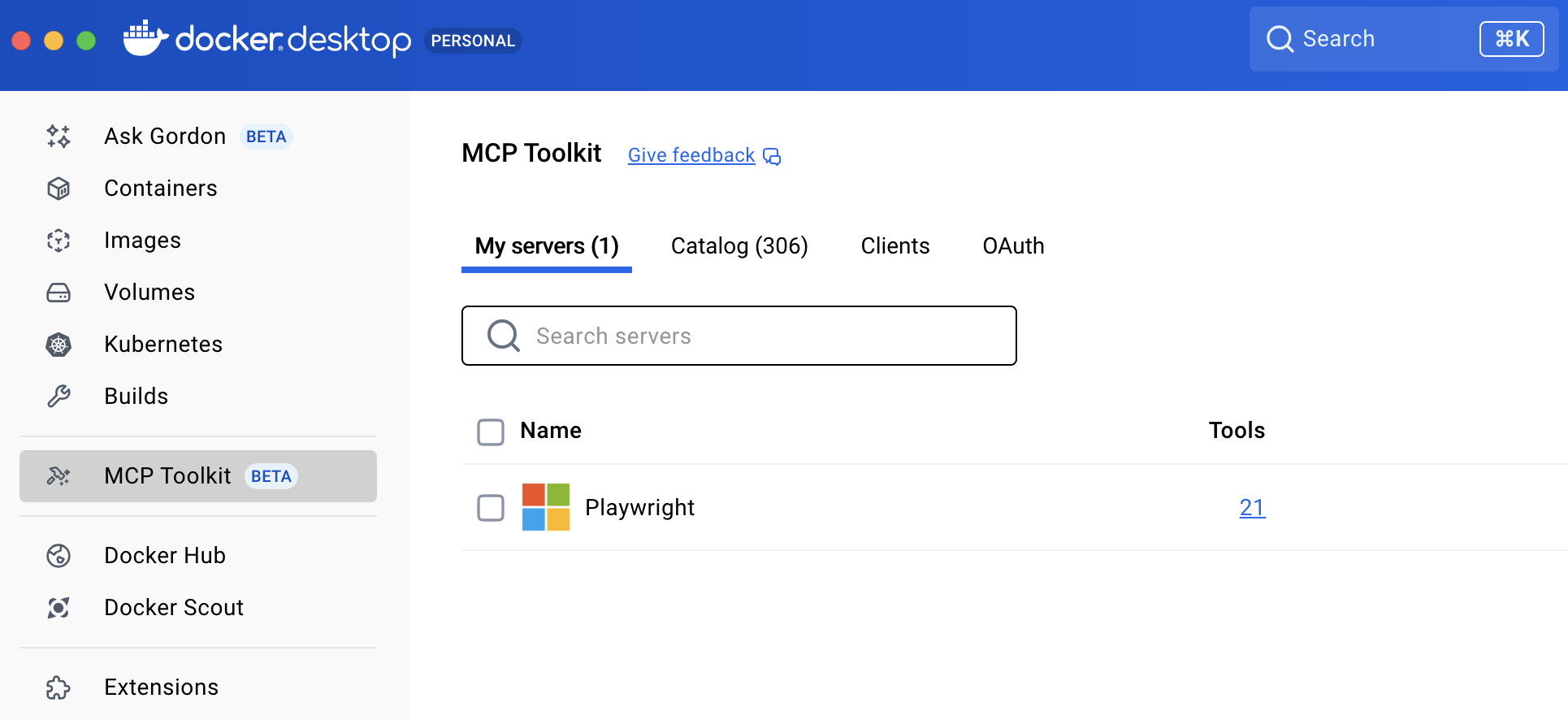Open the Images section
1568x720 pixels.
coord(198,241)
